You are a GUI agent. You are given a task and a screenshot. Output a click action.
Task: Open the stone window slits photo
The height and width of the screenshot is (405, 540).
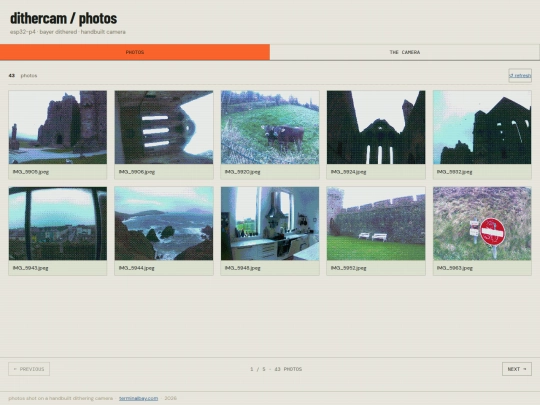pos(164,127)
